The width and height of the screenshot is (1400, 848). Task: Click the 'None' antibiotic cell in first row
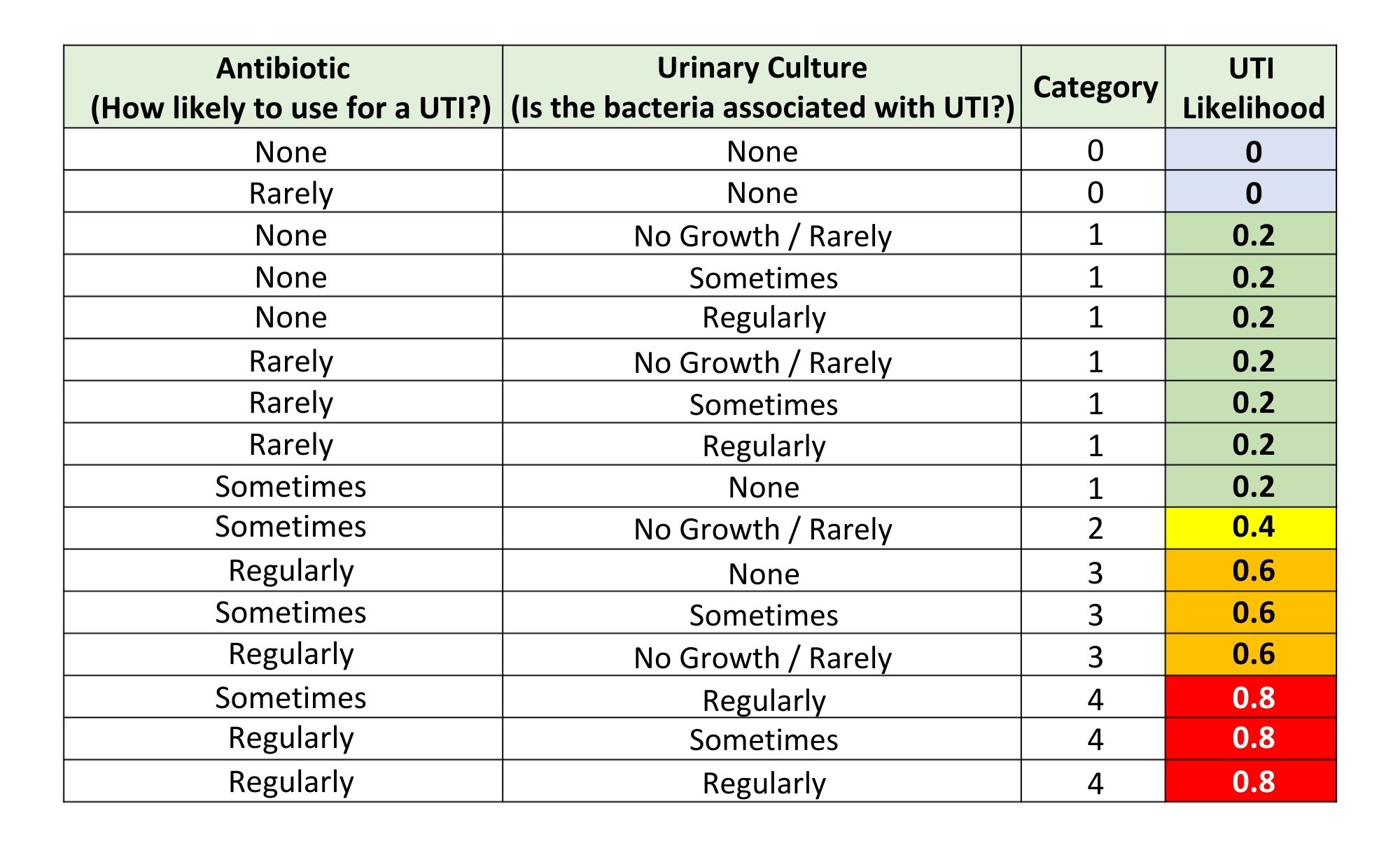pos(283,150)
